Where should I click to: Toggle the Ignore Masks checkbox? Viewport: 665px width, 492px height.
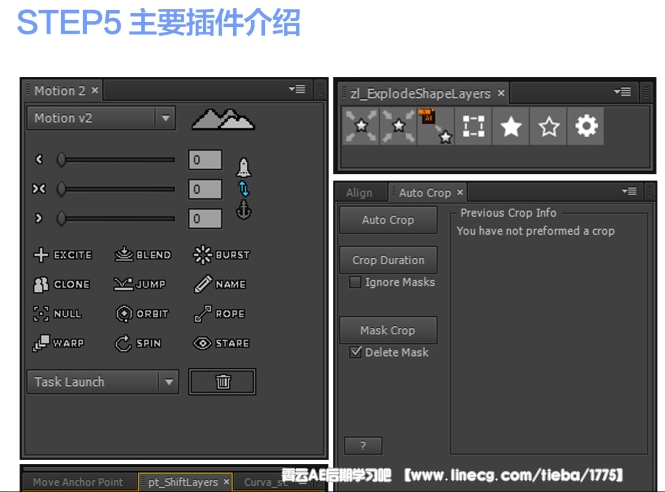coord(355,282)
